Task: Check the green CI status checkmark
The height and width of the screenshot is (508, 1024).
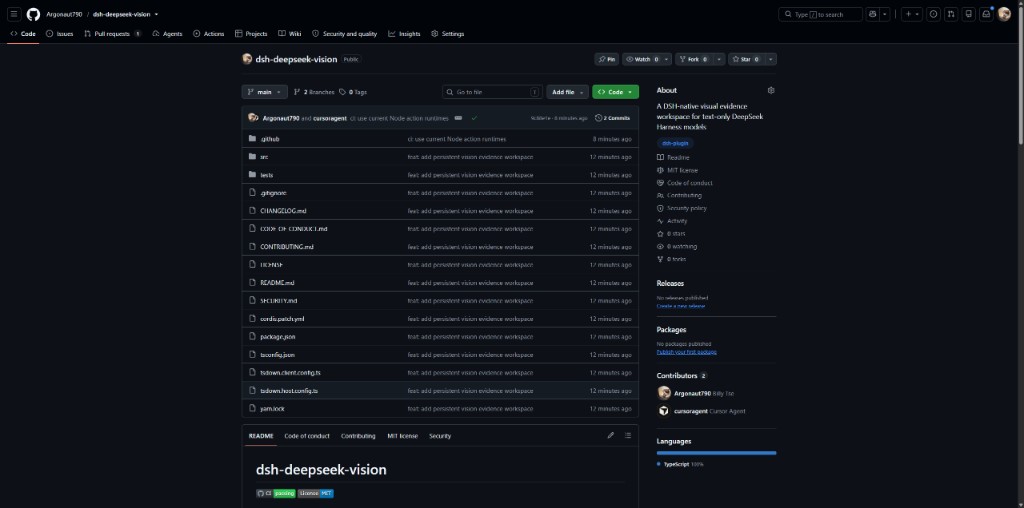Action: click(474, 118)
